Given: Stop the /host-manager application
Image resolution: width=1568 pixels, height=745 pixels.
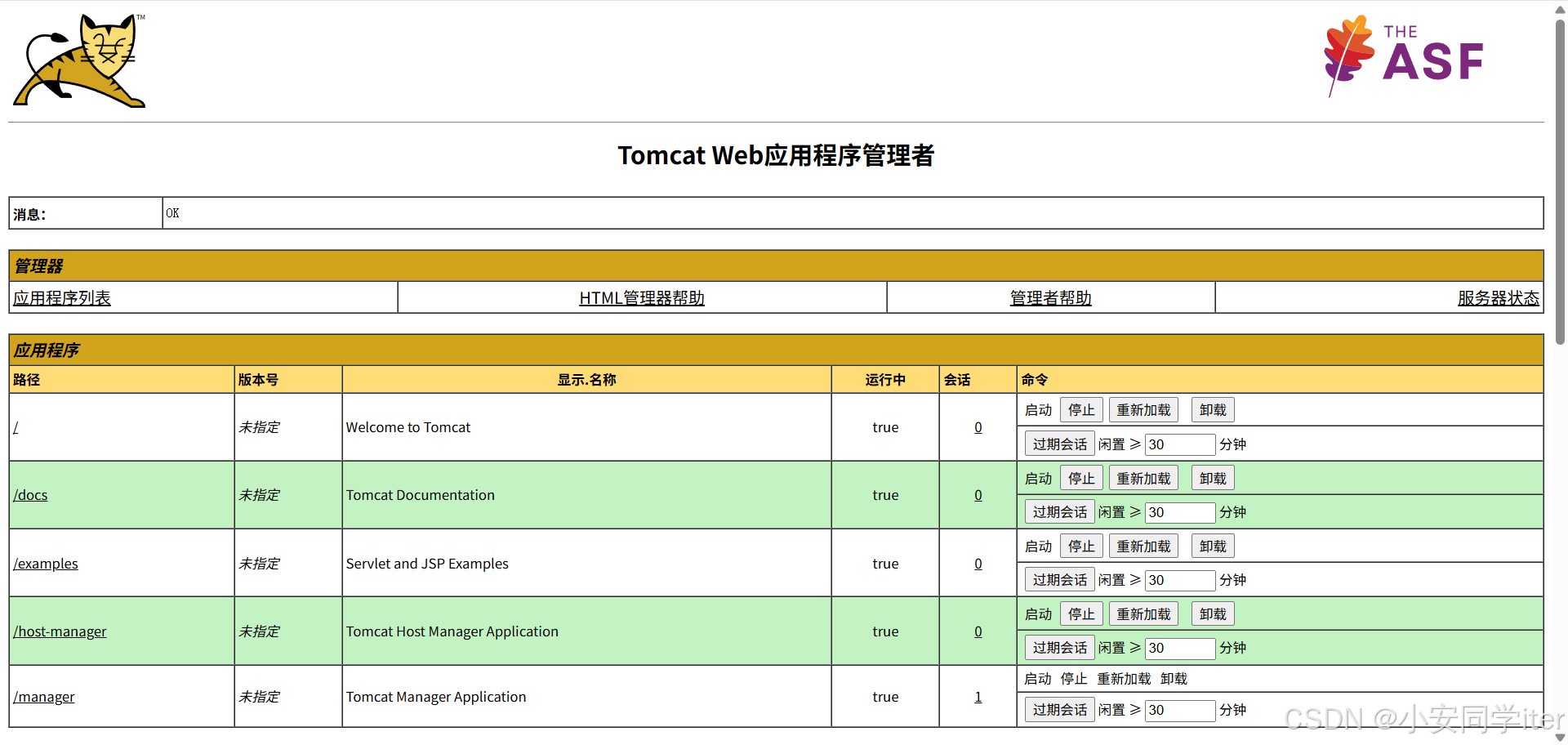Looking at the screenshot, I should [1081, 614].
